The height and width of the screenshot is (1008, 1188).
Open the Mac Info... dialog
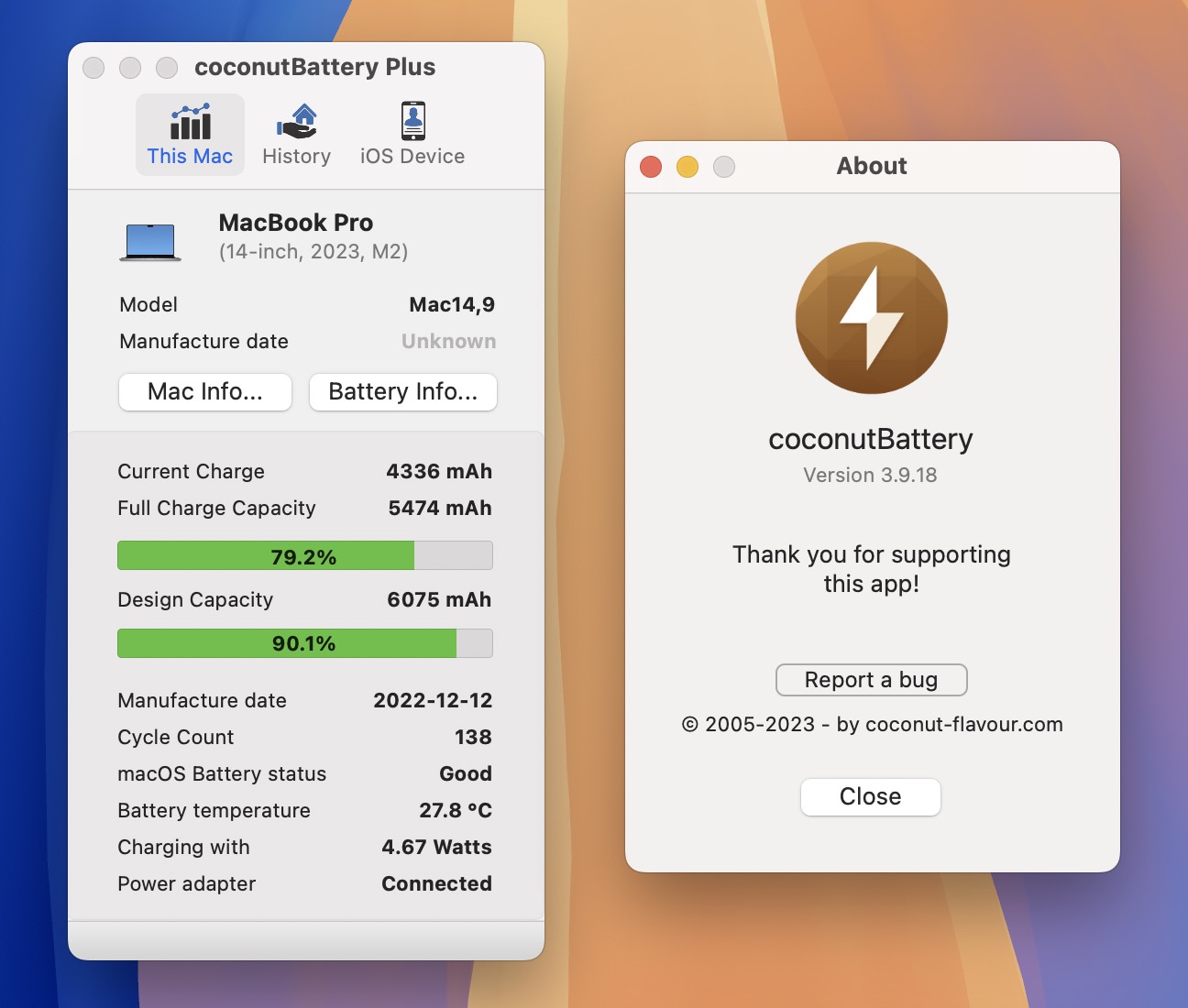[205, 392]
